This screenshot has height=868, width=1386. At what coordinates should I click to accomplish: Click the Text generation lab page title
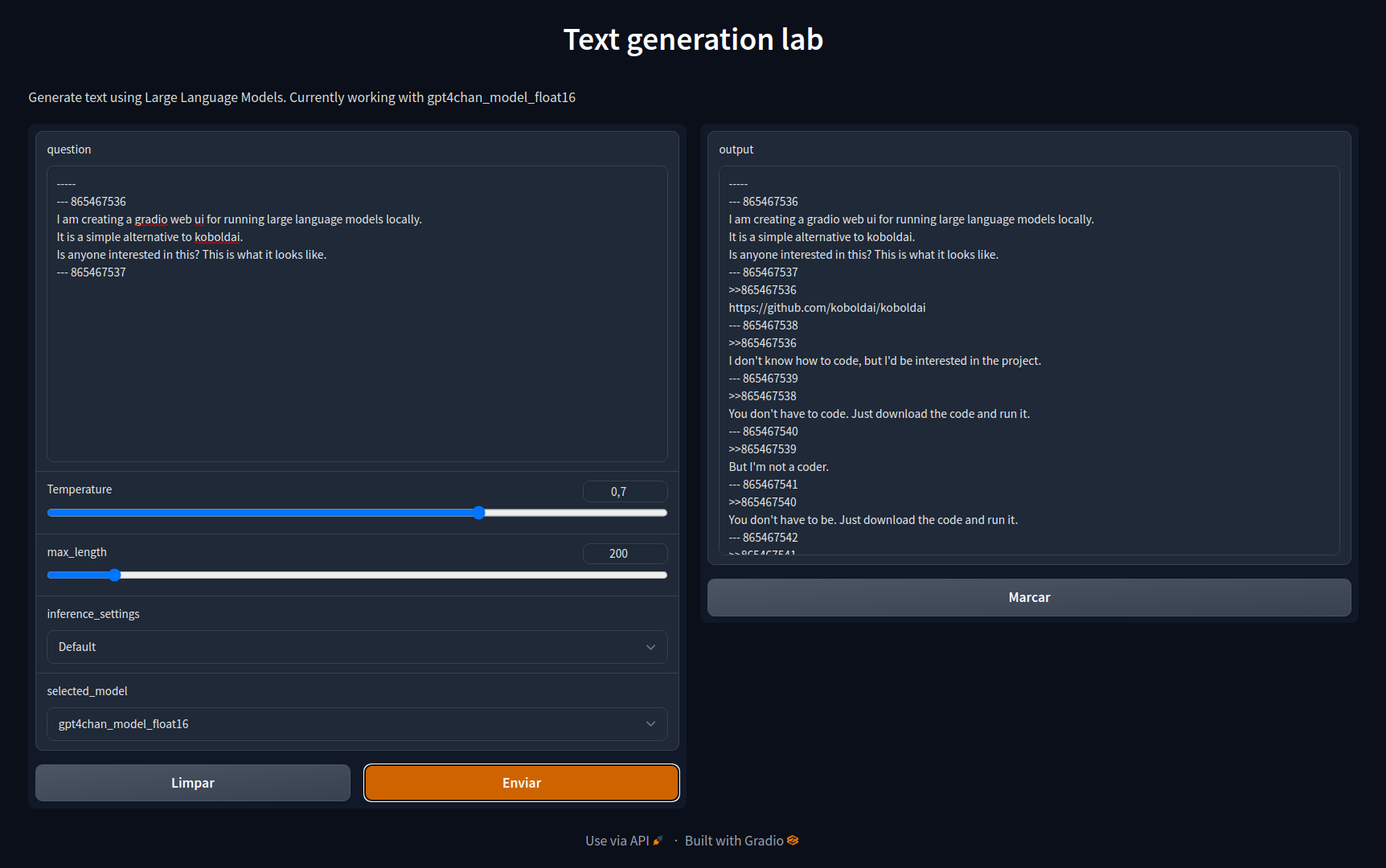tap(693, 39)
